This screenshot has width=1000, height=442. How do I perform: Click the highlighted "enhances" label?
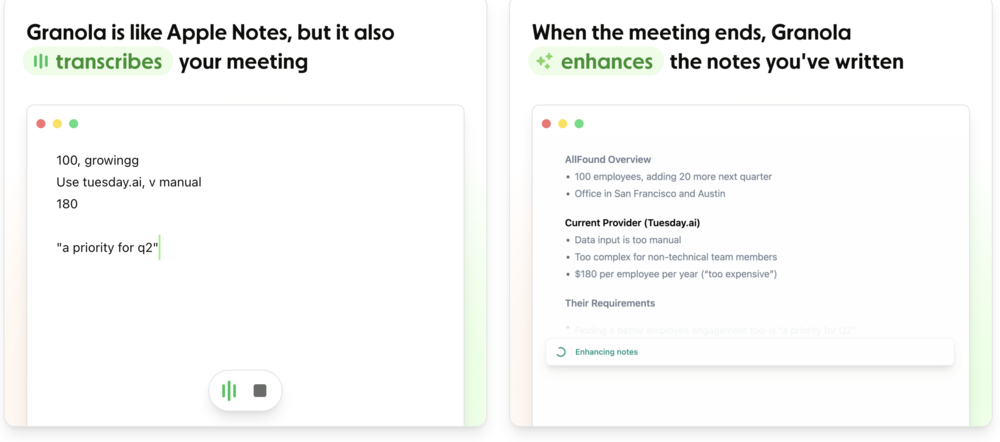tap(607, 62)
